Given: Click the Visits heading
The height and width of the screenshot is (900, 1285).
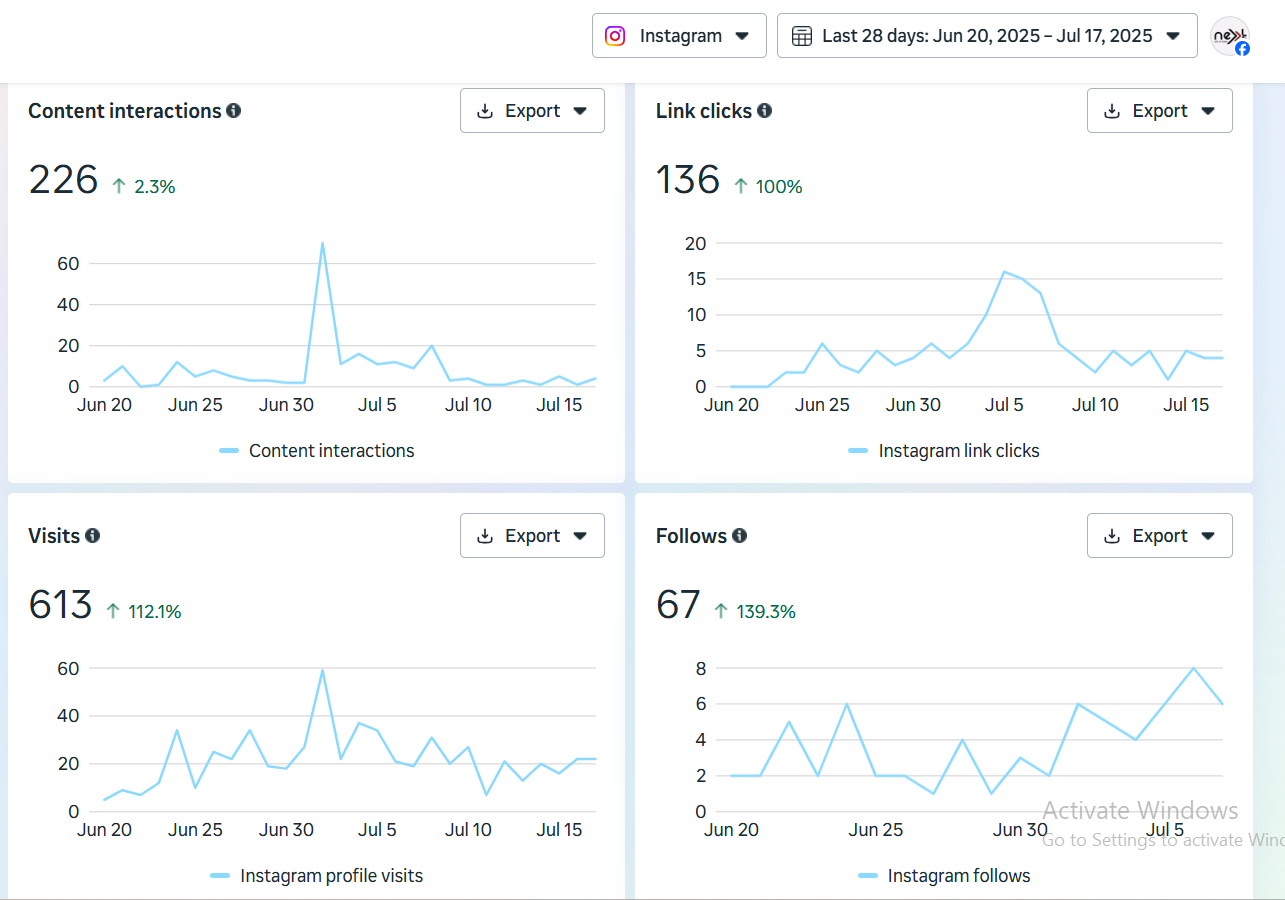Looking at the screenshot, I should click(54, 536).
